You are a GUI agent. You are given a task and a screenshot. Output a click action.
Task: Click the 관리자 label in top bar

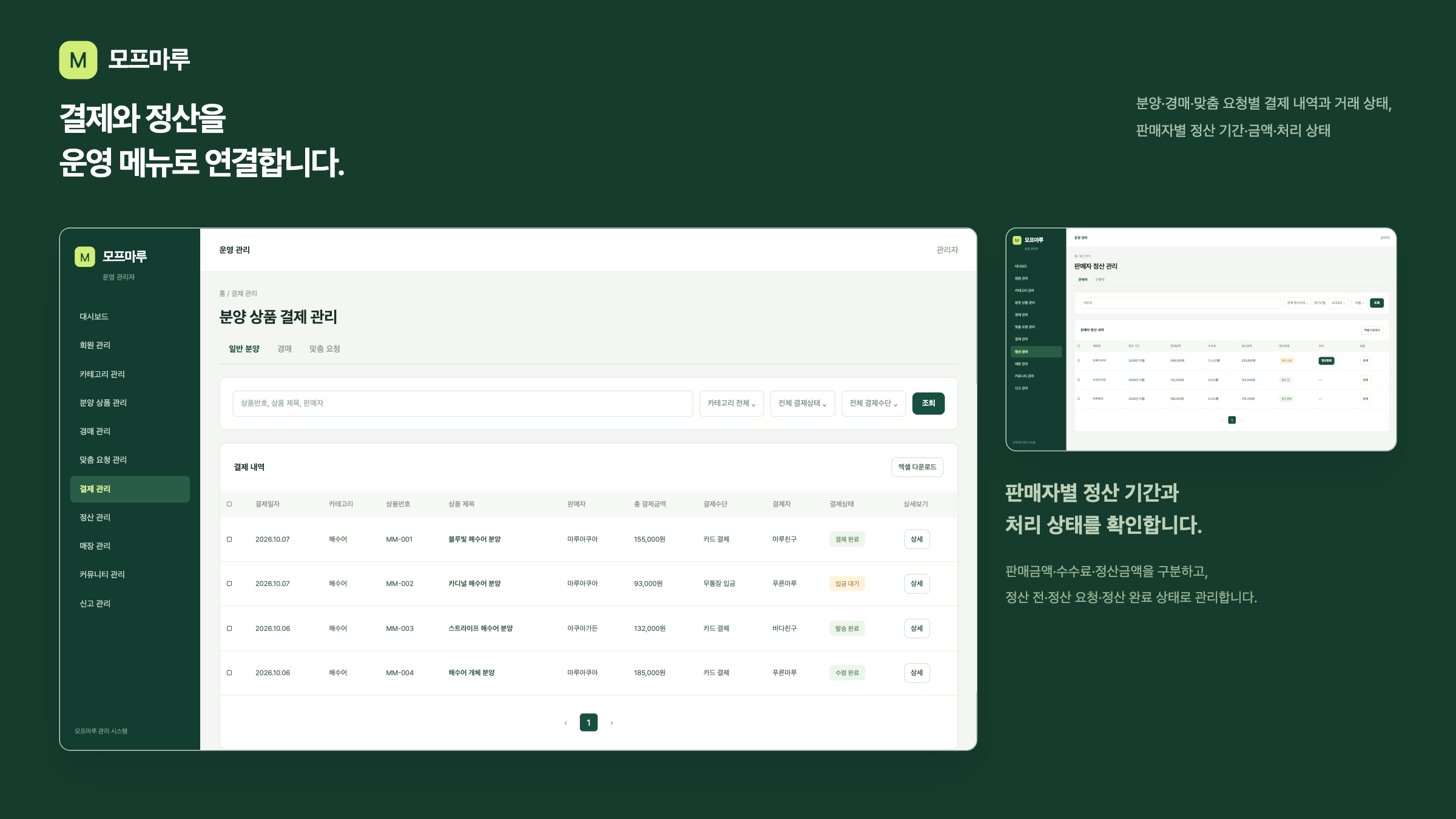(947, 250)
